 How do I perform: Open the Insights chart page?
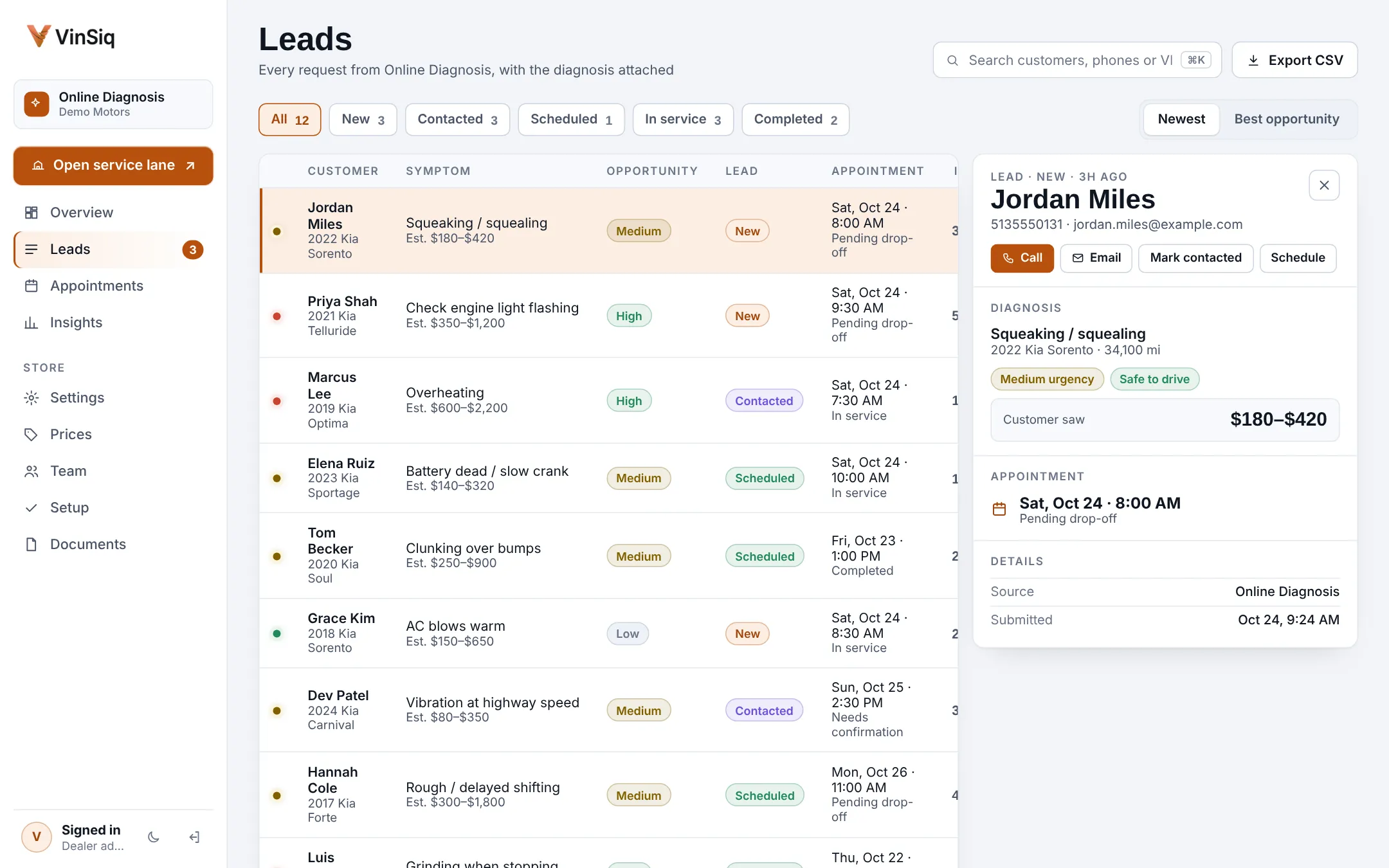(x=113, y=322)
